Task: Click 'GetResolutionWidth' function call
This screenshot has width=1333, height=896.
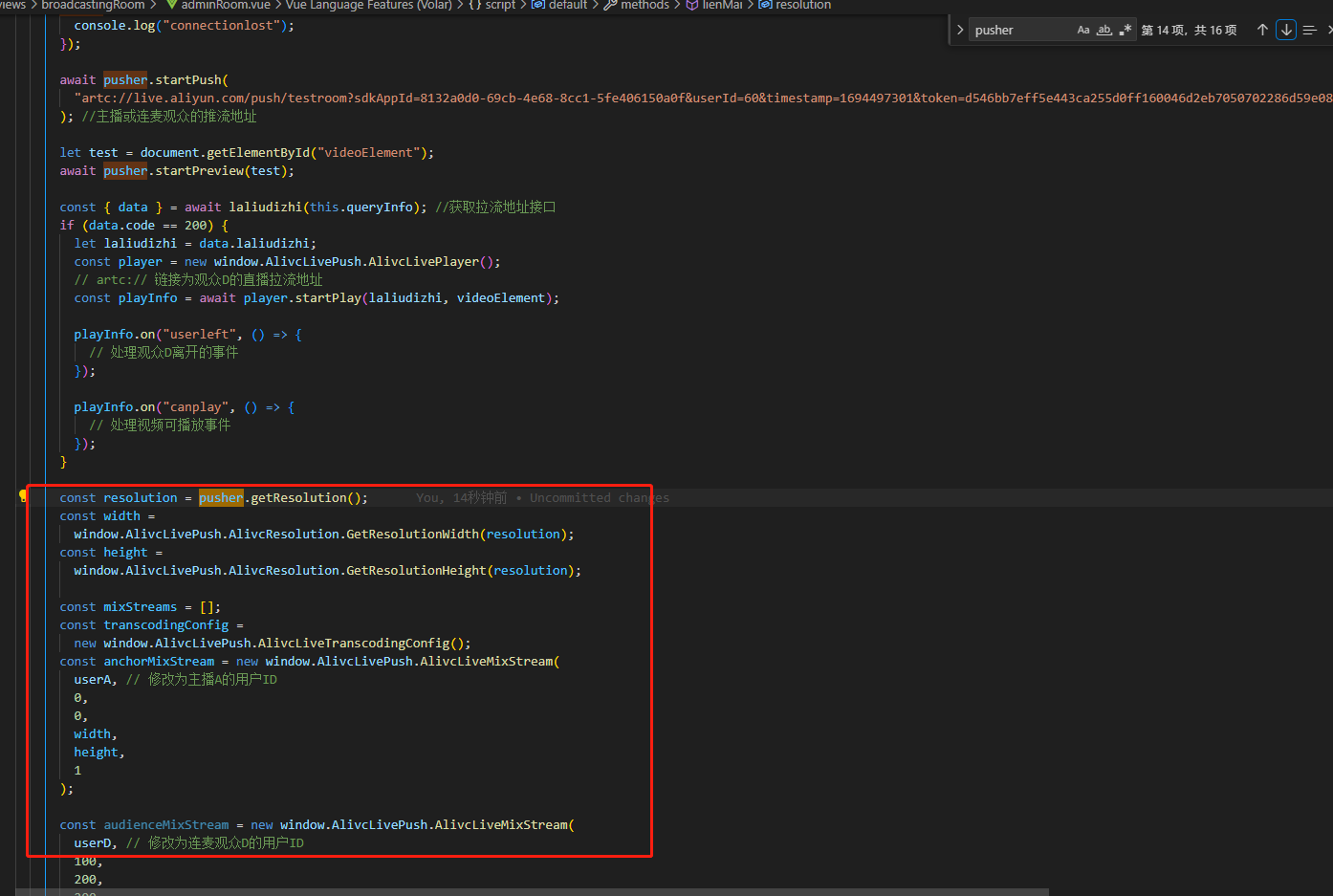Action: point(412,535)
